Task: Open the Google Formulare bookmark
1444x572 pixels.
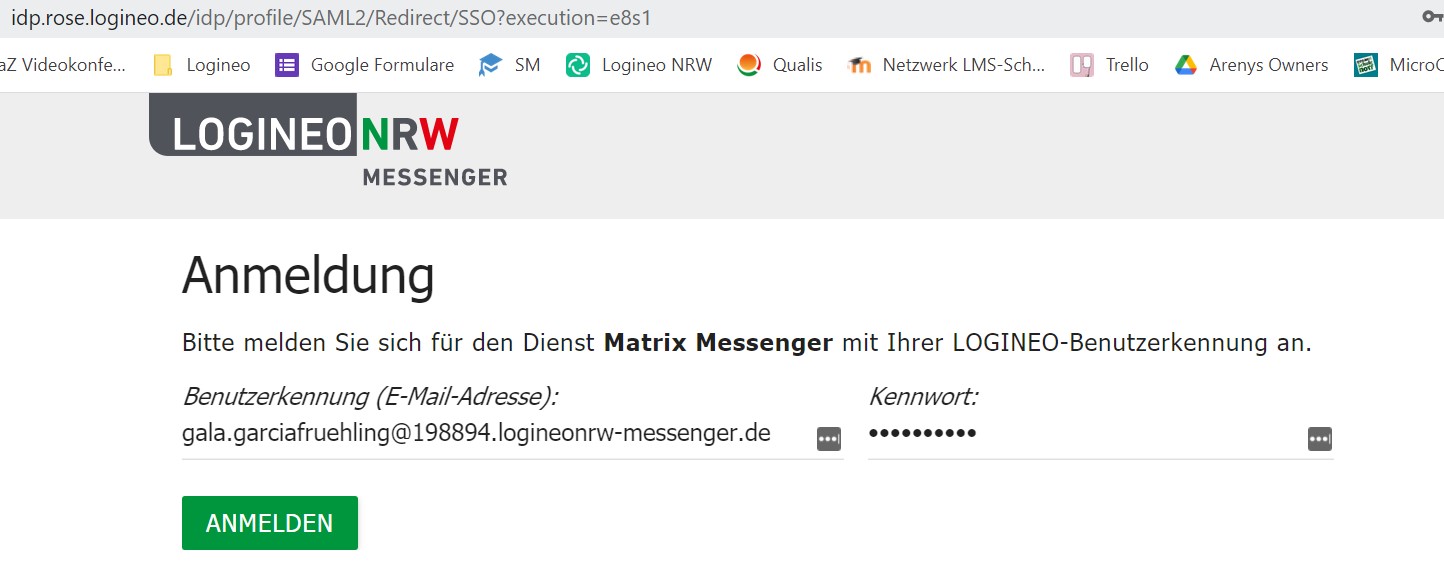Action: pos(366,65)
